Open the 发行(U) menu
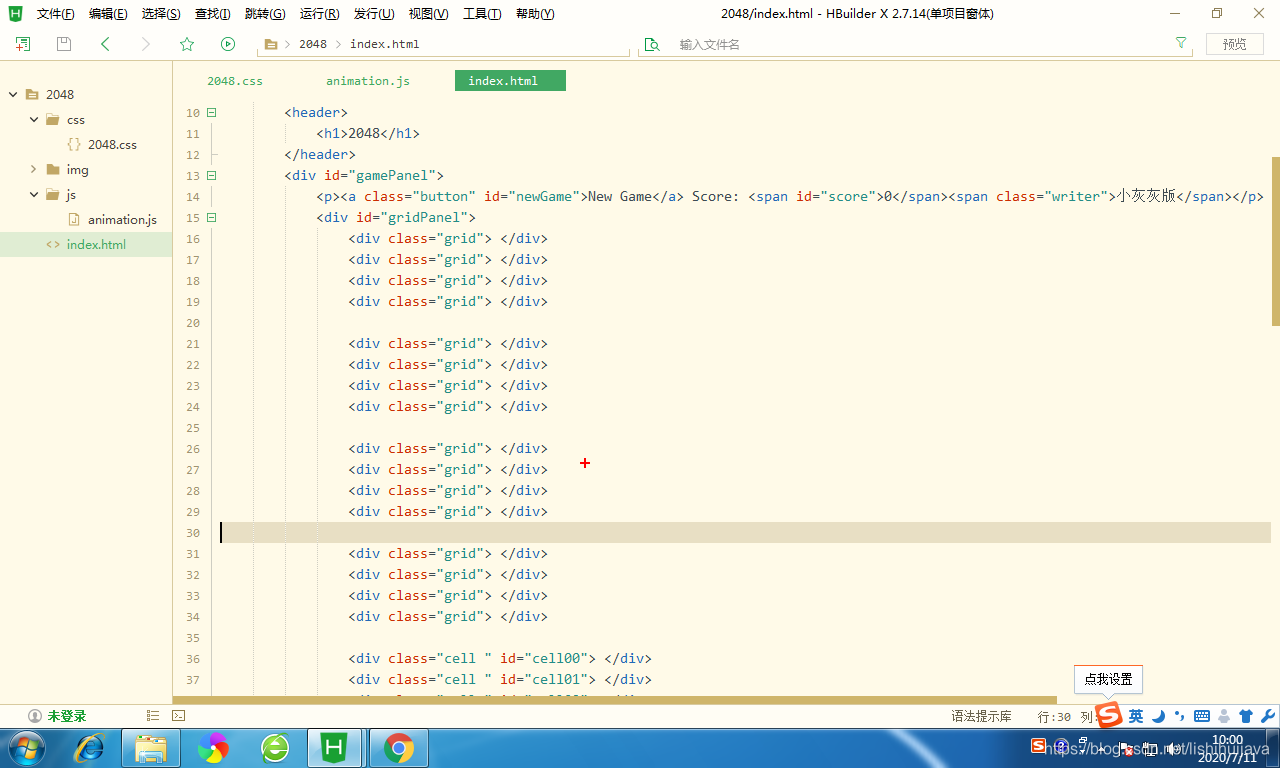The height and width of the screenshot is (768, 1280). [374, 14]
